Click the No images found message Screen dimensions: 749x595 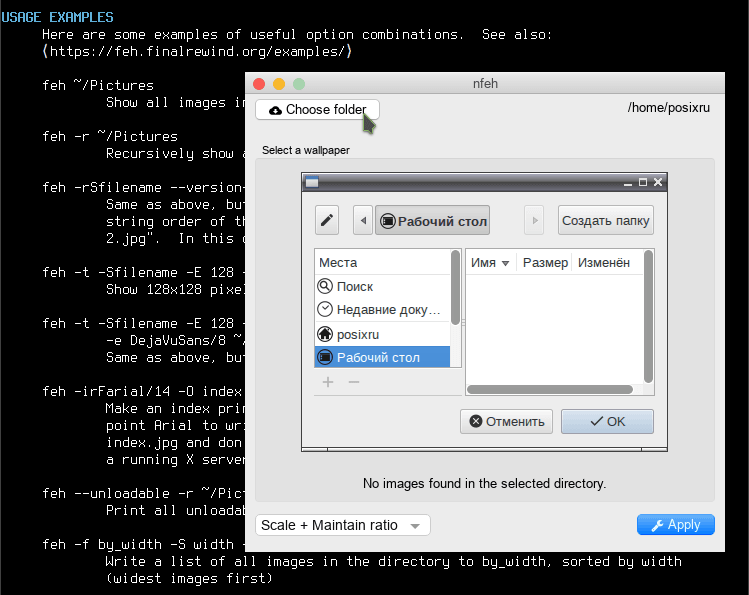tap(484, 483)
